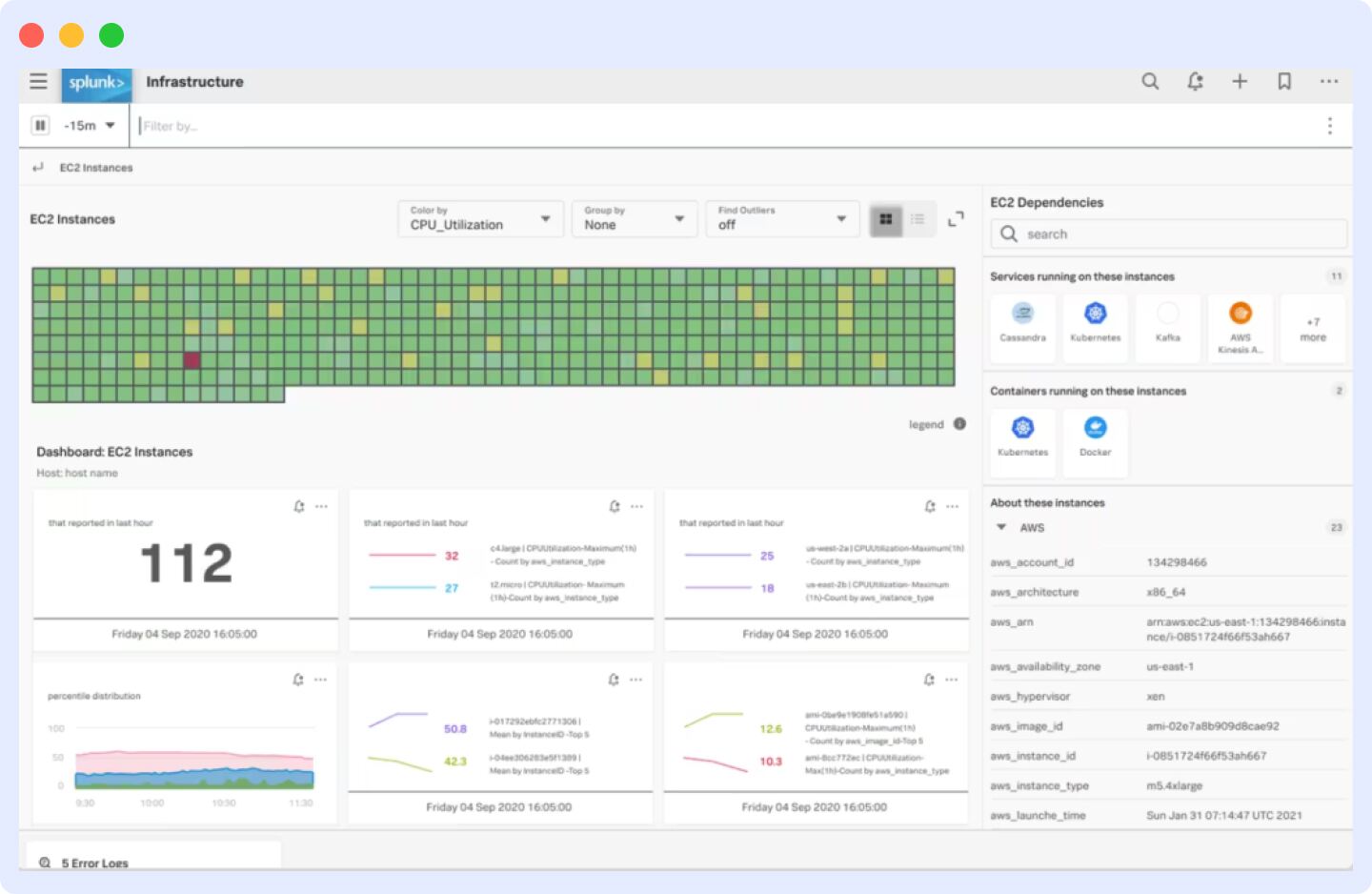
Task: Click the legend info icon
Action: click(960, 423)
